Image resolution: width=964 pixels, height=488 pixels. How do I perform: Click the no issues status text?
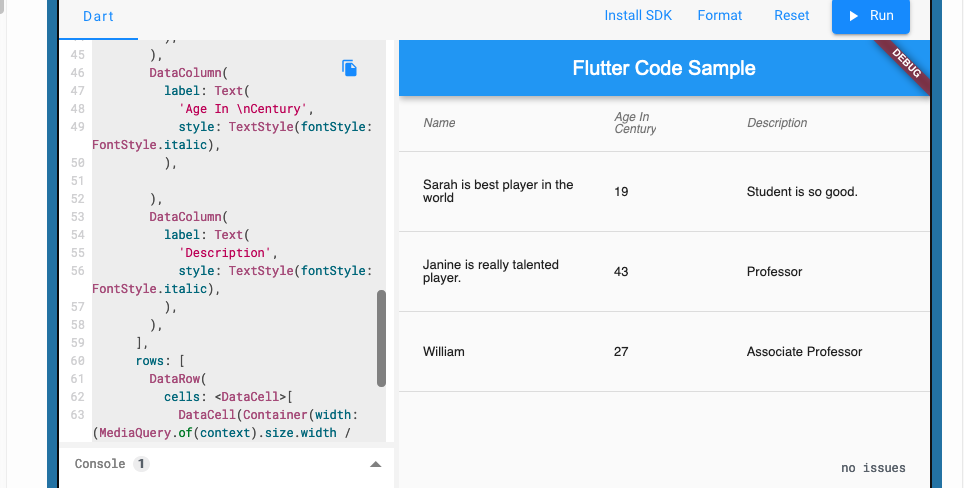click(873, 468)
